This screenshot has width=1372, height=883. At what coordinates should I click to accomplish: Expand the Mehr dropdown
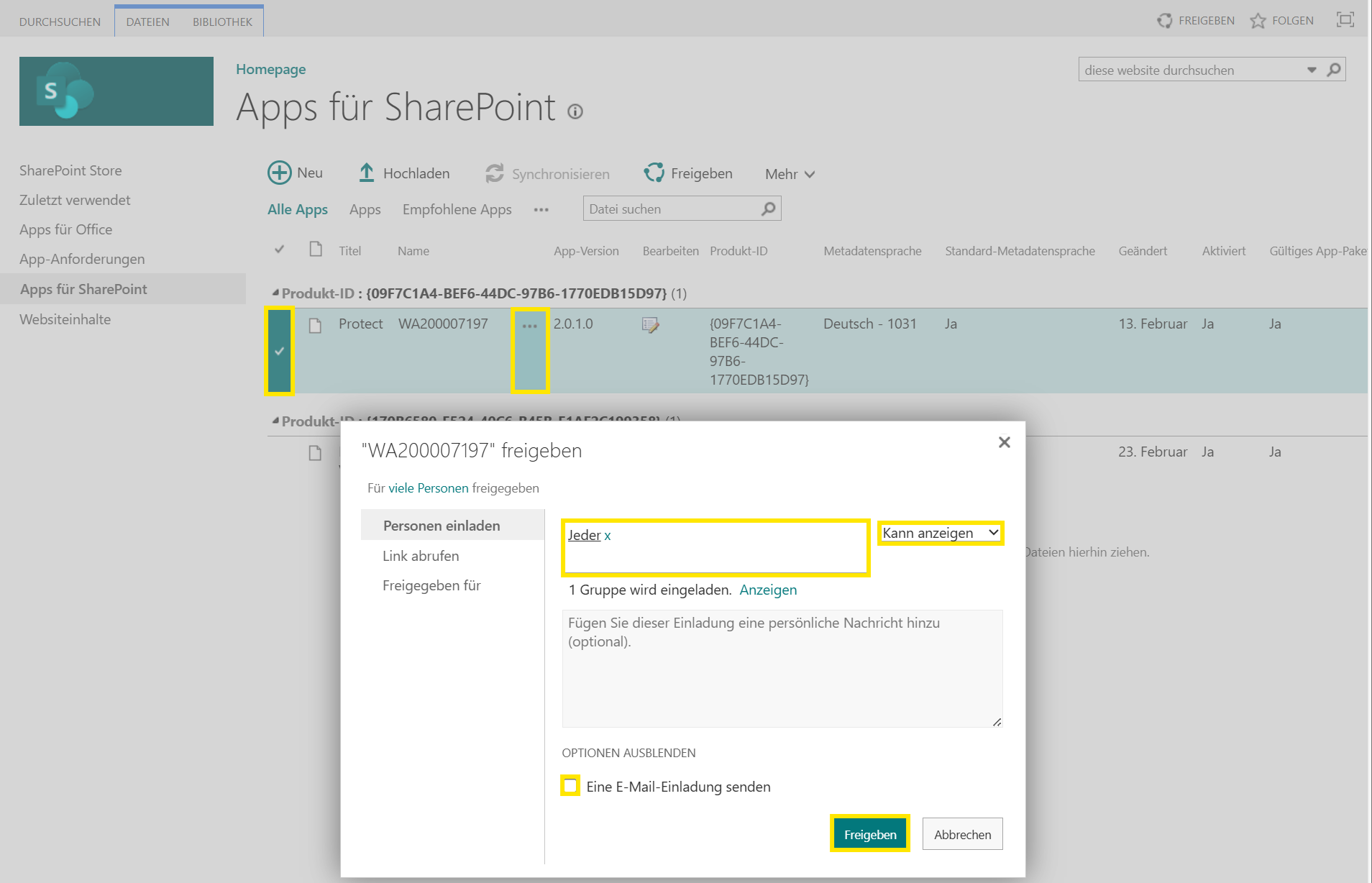tap(790, 174)
